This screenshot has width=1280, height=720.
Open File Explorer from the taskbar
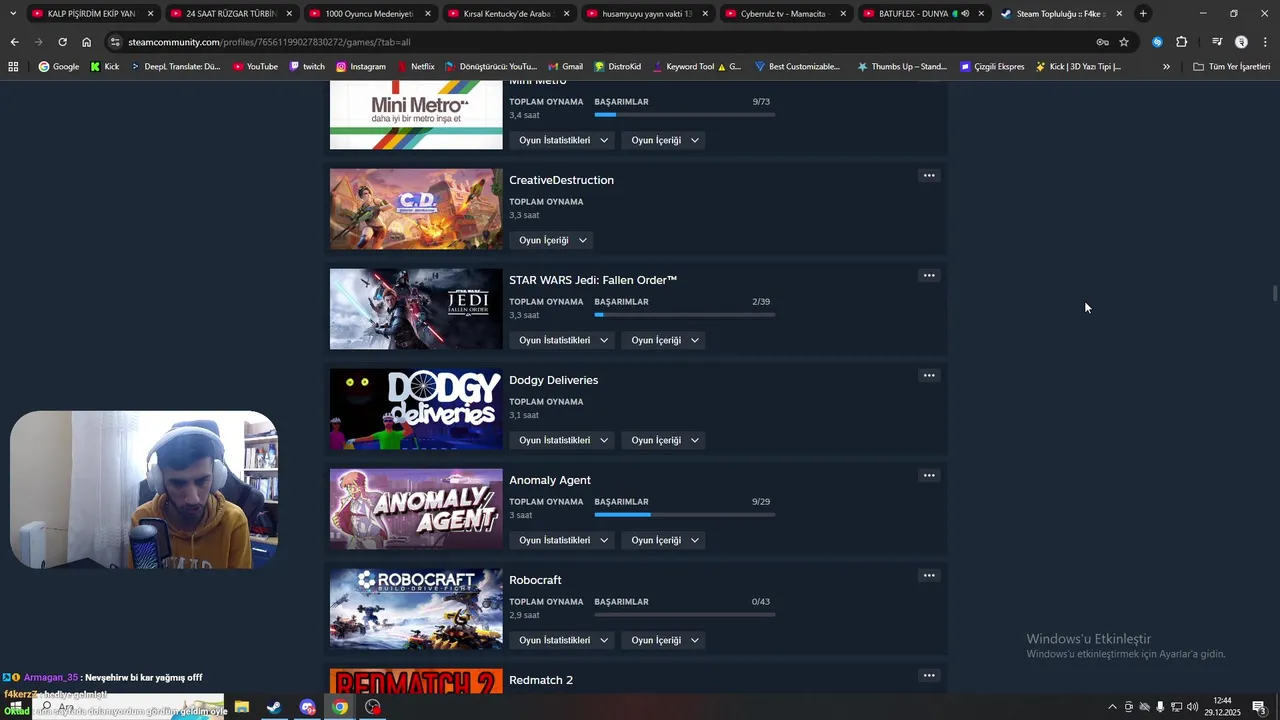point(241,707)
